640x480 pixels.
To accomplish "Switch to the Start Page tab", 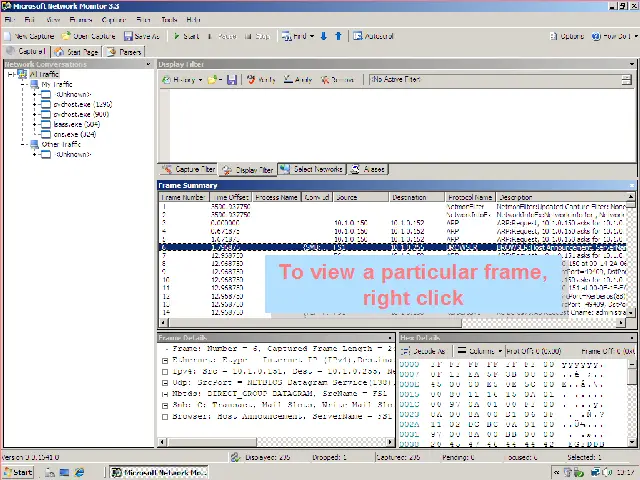I will pyautogui.click(x=77, y=52).
